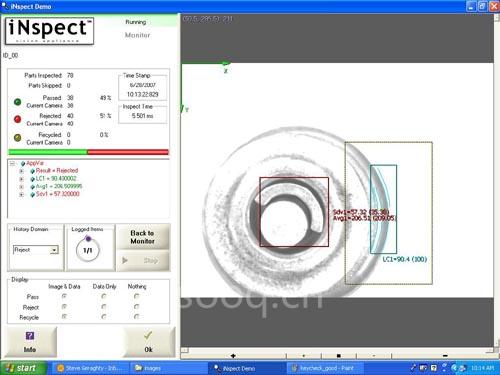Expand the Result = Rejected tree node
Viewport: 500px width, 375px height.
(22, 171)
